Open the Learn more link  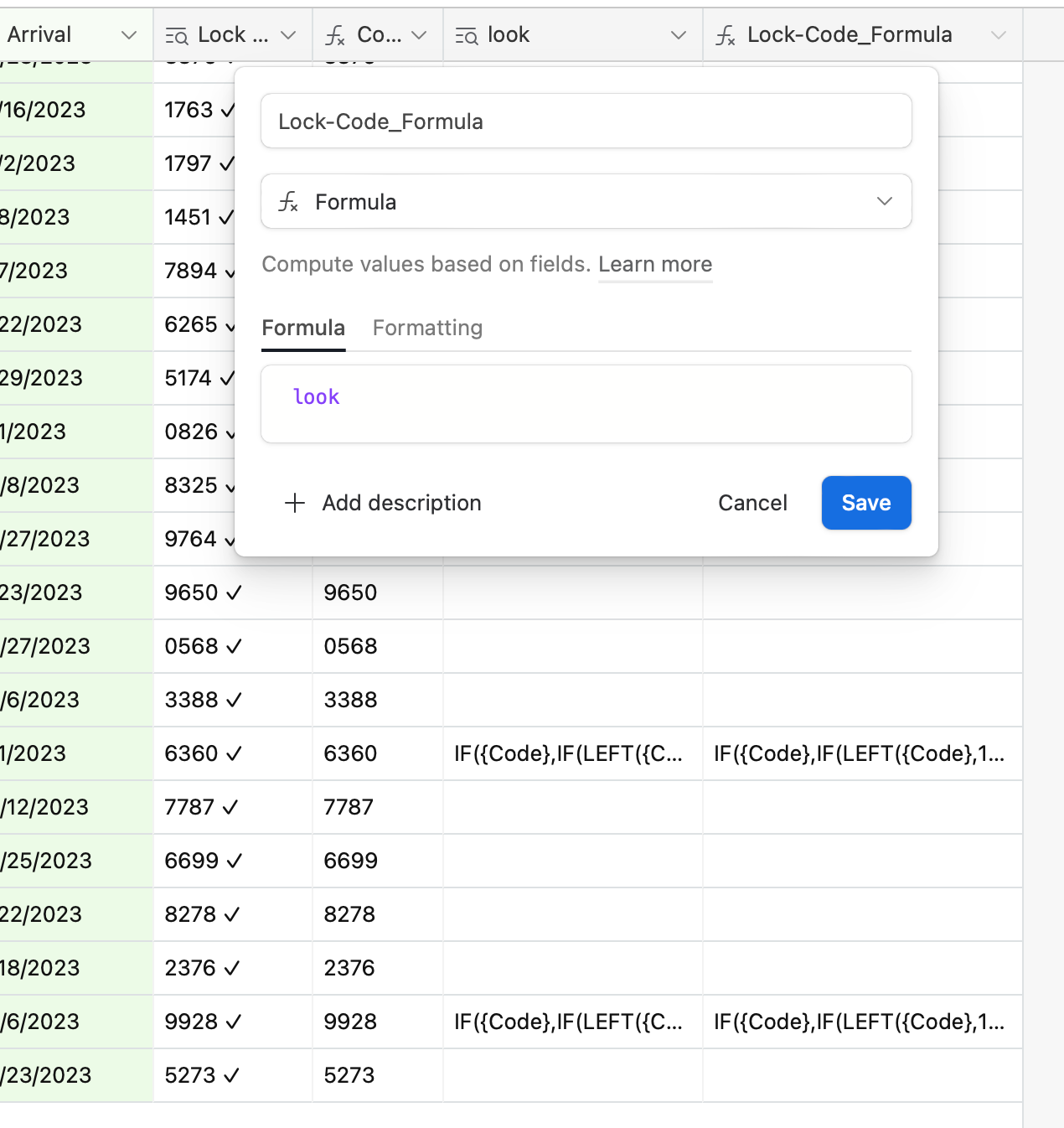point(655,265)
